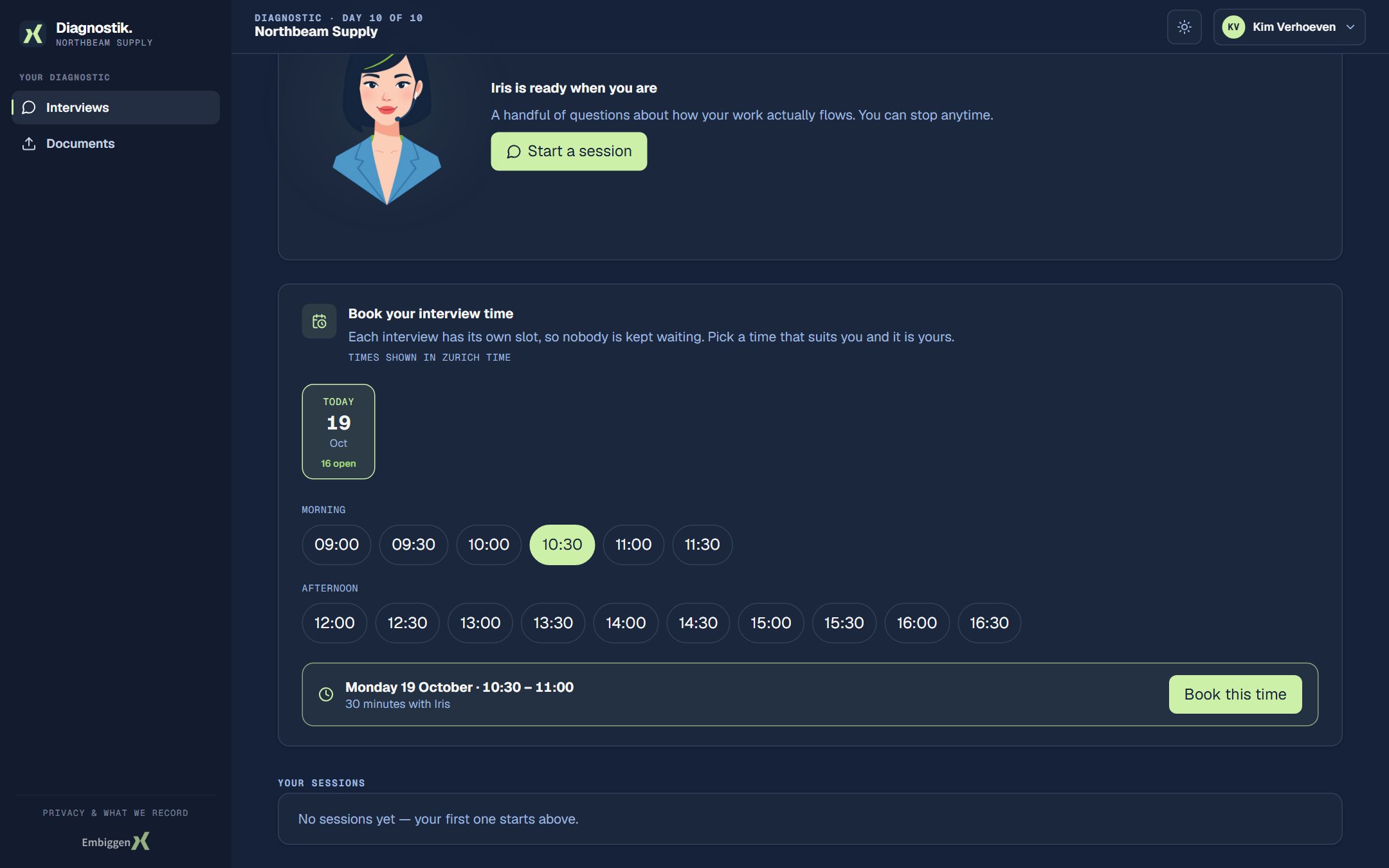Click the 'Monday 19 October · 10:30 – 11:00' text
This screenshot has height=868, width=1389.
tap(459, 687)
